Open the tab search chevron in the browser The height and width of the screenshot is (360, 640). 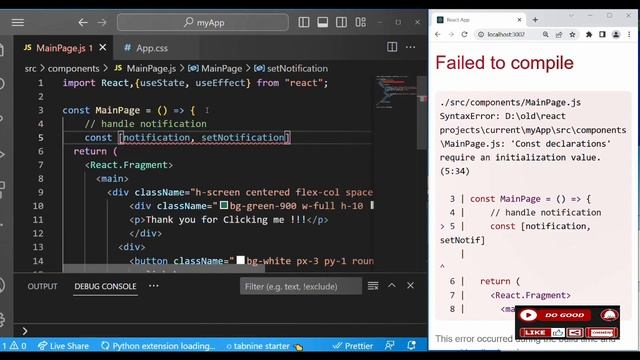571,16
